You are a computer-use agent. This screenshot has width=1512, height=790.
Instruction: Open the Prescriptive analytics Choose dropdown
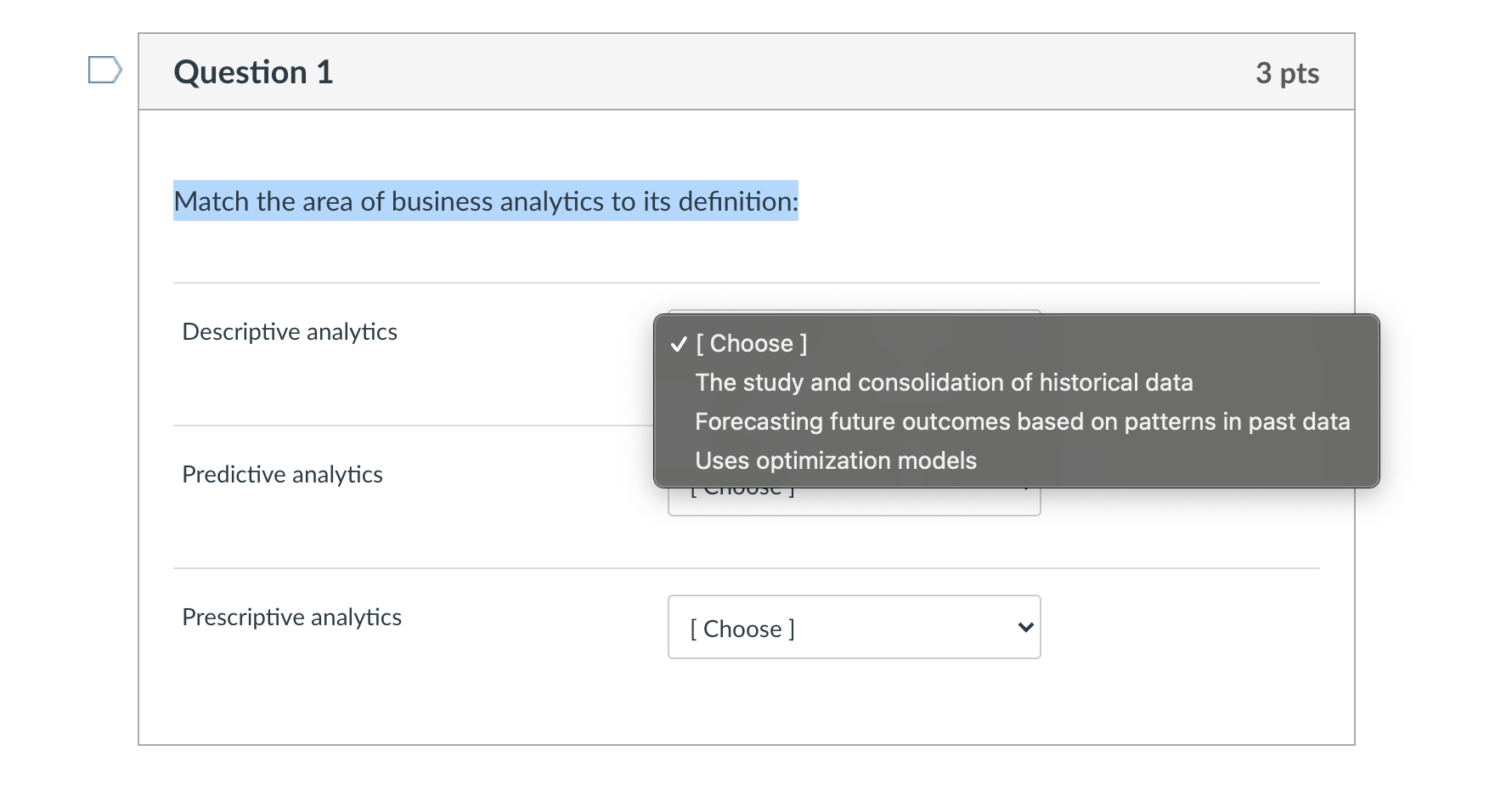coord(853,627)
